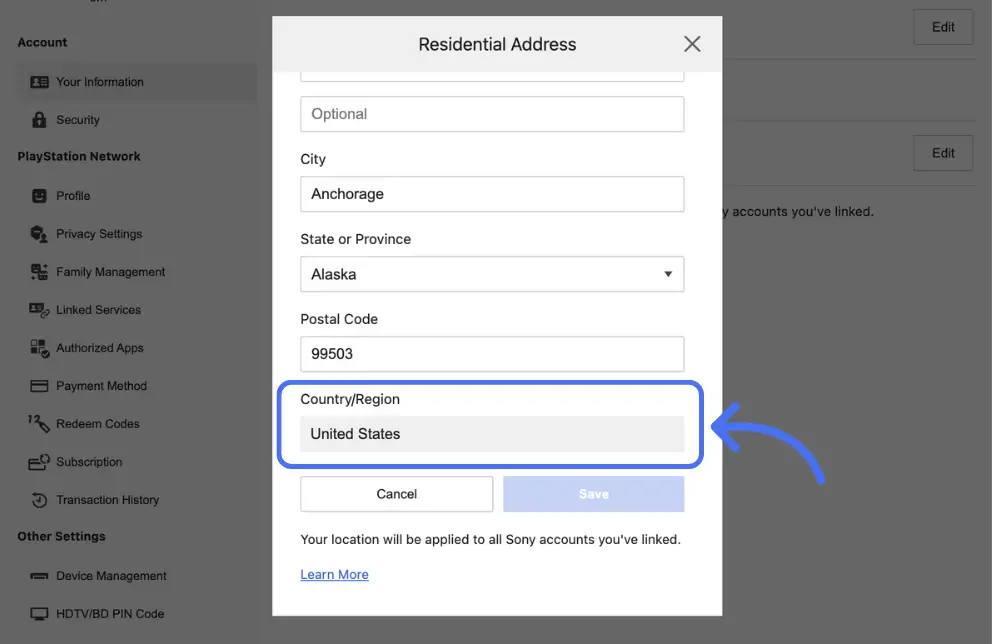Click the Security lock icon

pyautogui.click(x=38, y=119)
